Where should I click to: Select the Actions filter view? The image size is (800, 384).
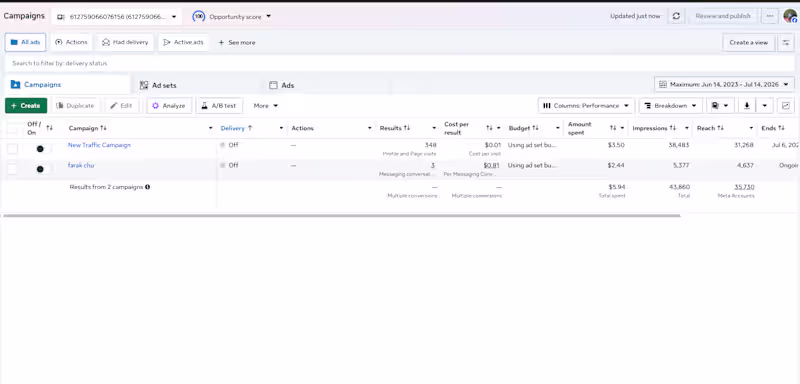point(71,42)
